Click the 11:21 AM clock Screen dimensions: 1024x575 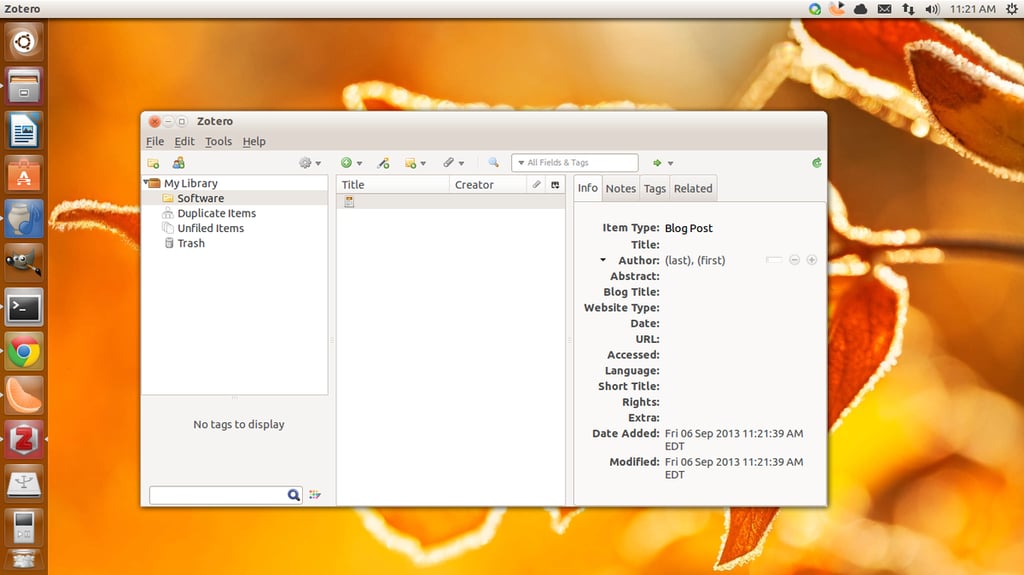[x=972, y=9]
